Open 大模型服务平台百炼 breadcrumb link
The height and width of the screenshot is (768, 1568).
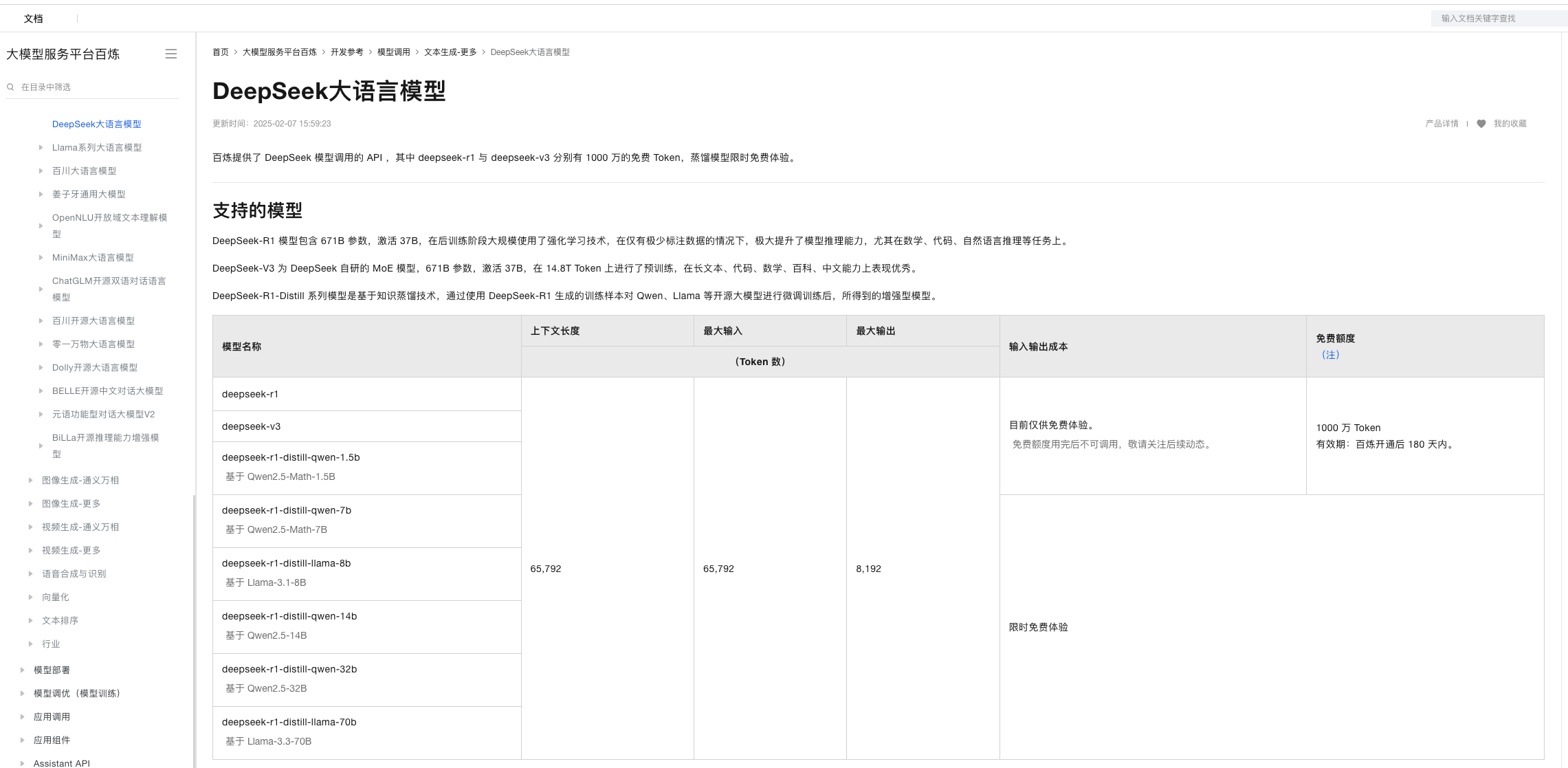279,52
